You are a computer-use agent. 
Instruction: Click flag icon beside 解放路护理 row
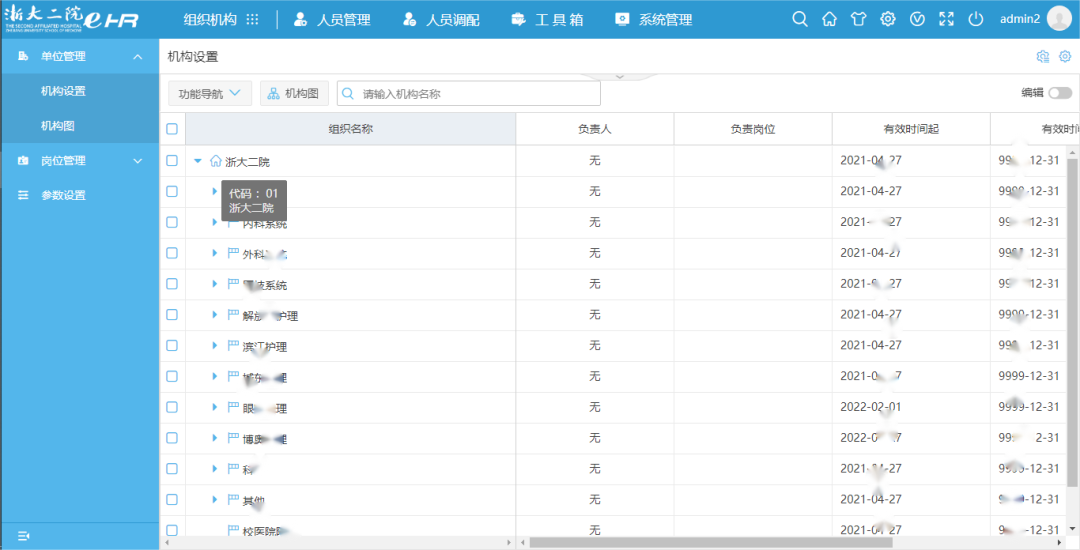click(233, 315)
